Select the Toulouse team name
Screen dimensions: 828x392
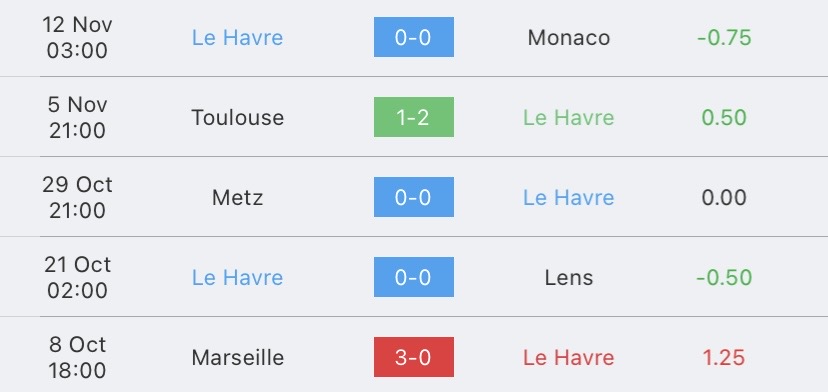pos(238,117)
